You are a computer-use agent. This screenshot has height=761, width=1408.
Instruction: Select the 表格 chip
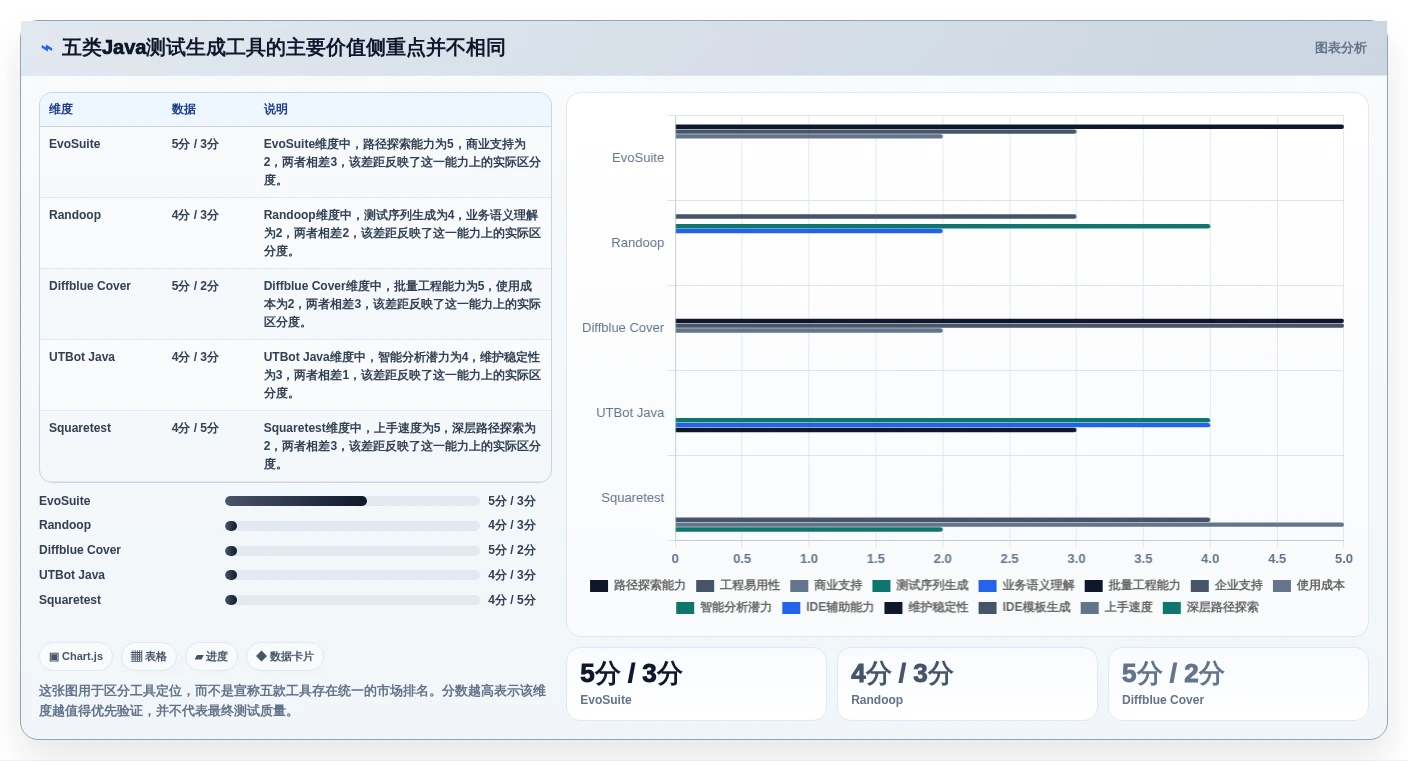149,657
